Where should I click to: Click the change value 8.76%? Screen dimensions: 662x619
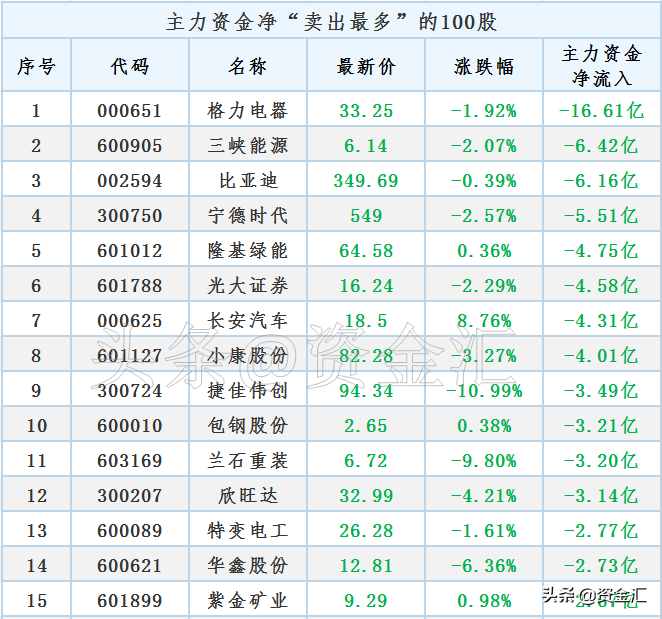pos(484,321)
